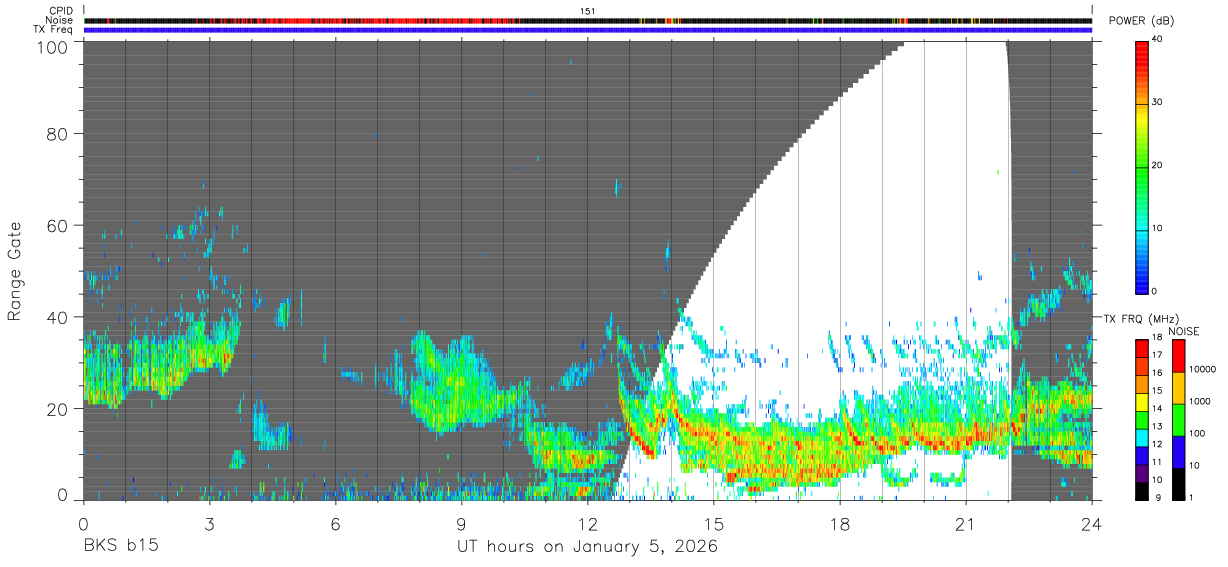
Task: Click the "BKS b15" radar beam label
Action: pos(120,547)
